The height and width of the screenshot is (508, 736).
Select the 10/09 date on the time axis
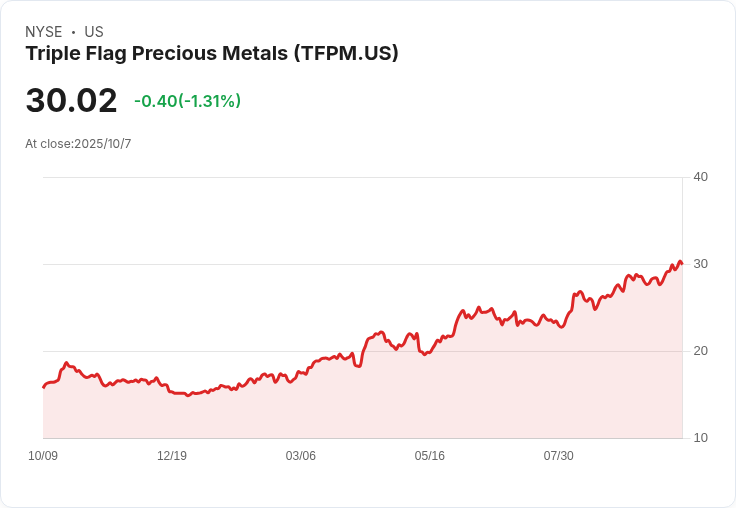(43, 456)
